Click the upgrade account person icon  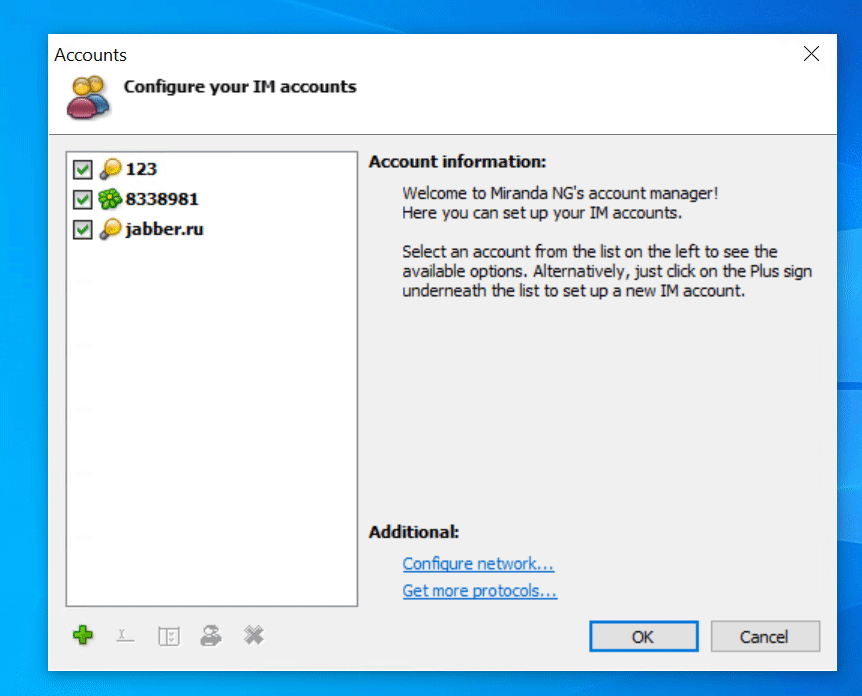coord(211,636)
